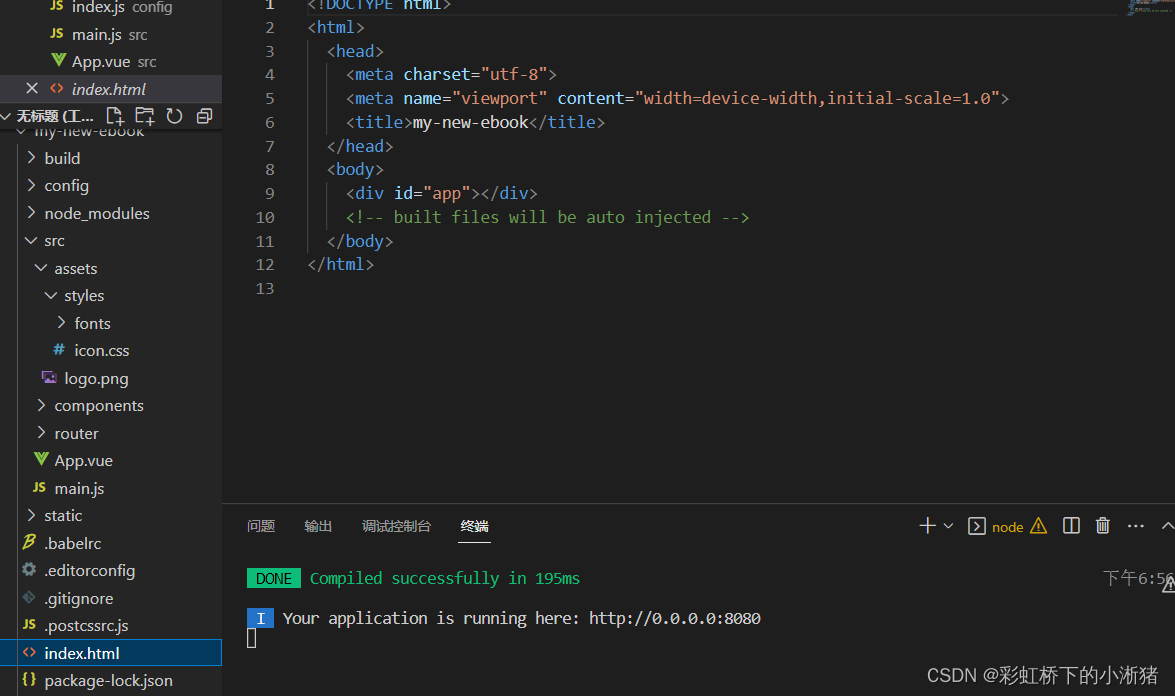Screen dimensions: 1175x696
Task: Add a new terminal with plus icon
Action: tap(927, 526)
